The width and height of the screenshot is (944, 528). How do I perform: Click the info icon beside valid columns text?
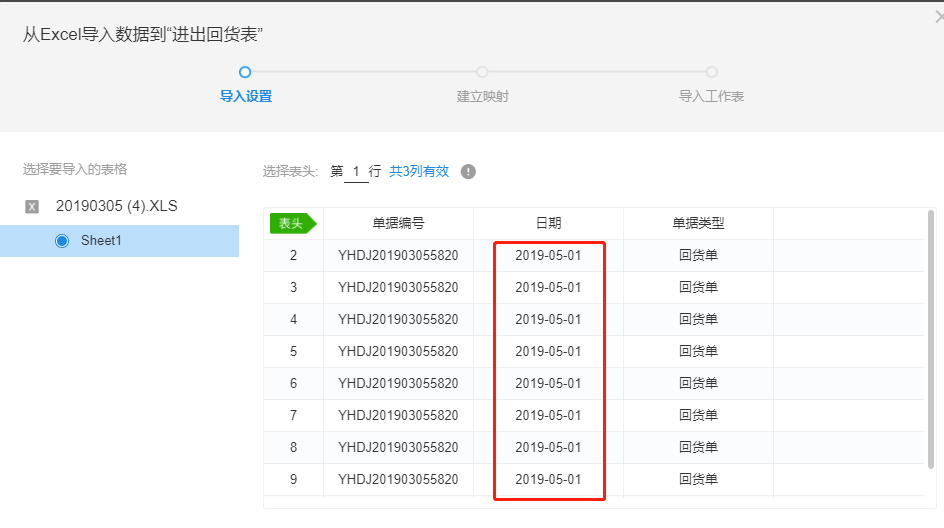[x=468, y=172]
